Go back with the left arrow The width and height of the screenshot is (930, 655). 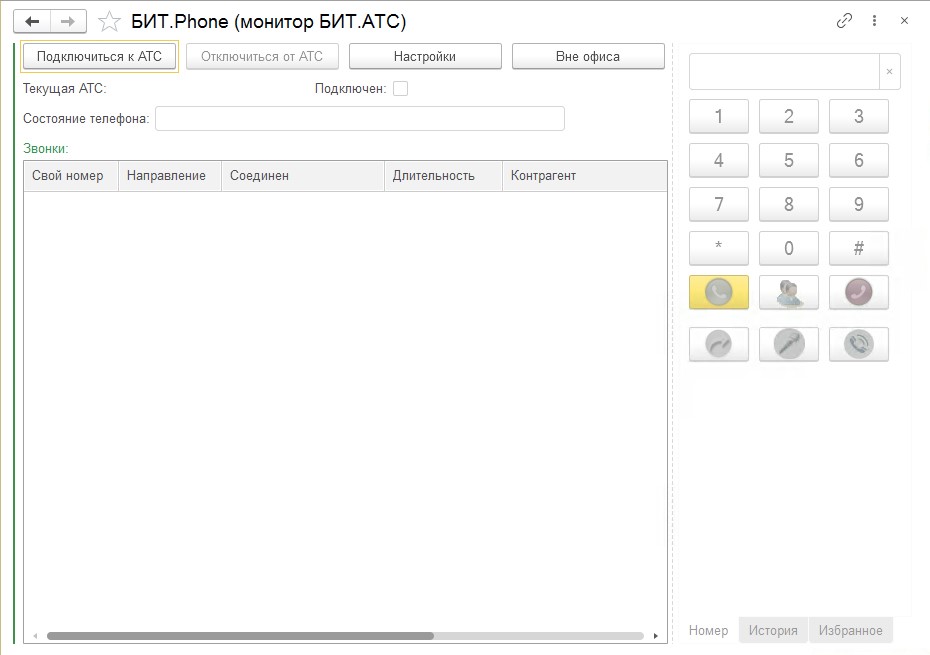point(32,21)
